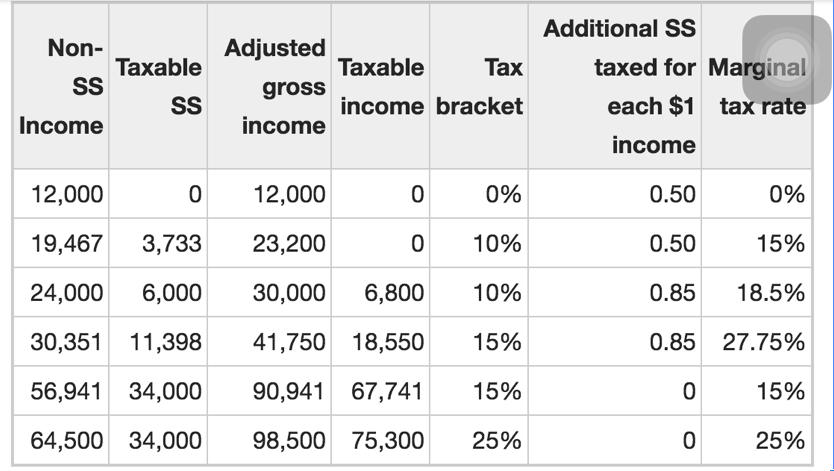Select the 90,941 adjusted gross income cell
The image size is (834, 471).
(269, 391)
